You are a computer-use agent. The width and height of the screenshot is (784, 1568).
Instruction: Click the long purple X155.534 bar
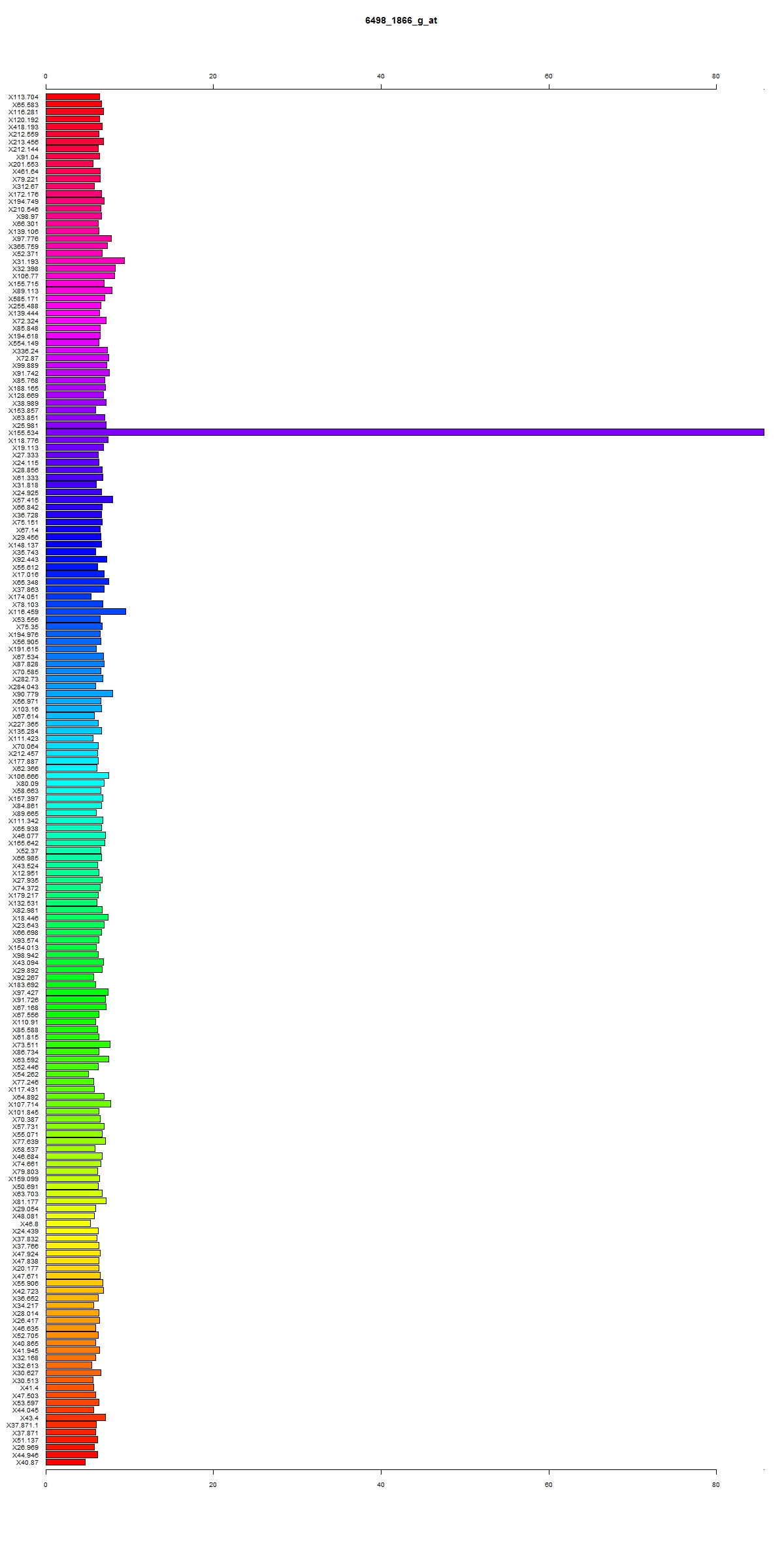[405, 432]
